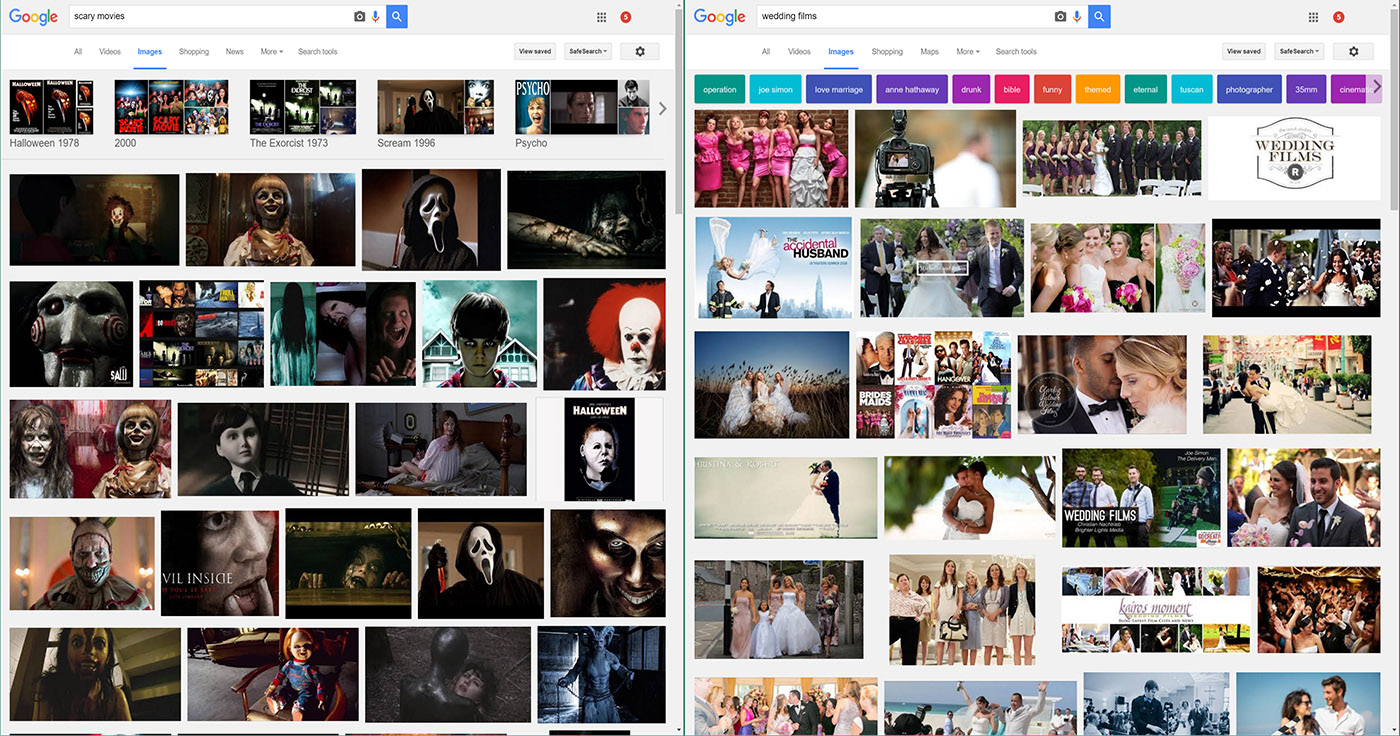Click blue search magnifier button in scary movies window
The height and width of the screenshot is (736, 1400).
[397, 17]
